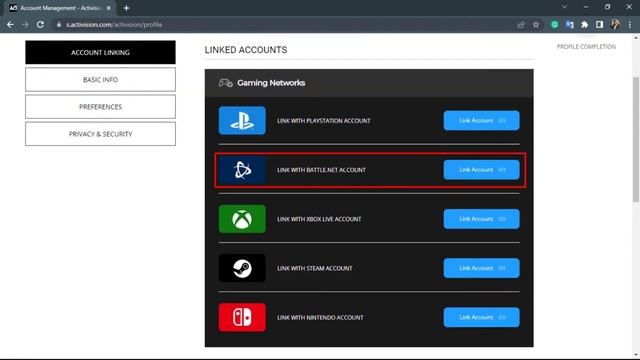Click the Battle.net logo icon
Image resolution: width=640 pixels, height=360 pixels.
point(242,170)
